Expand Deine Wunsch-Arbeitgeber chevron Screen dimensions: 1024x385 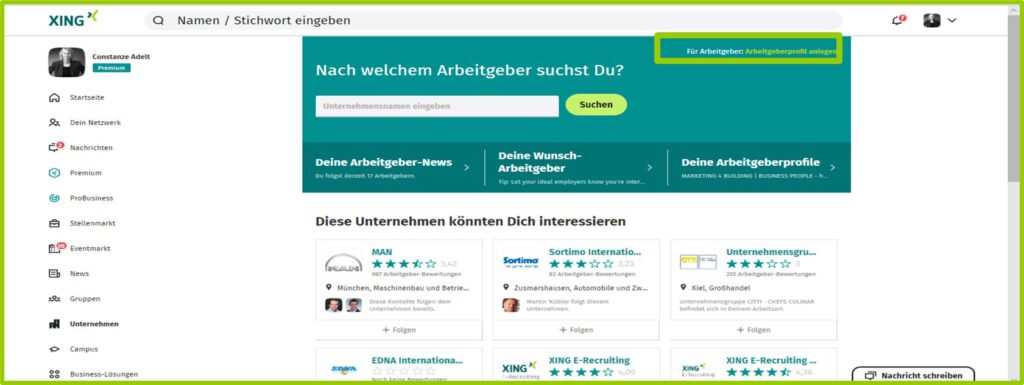point(649,168)
